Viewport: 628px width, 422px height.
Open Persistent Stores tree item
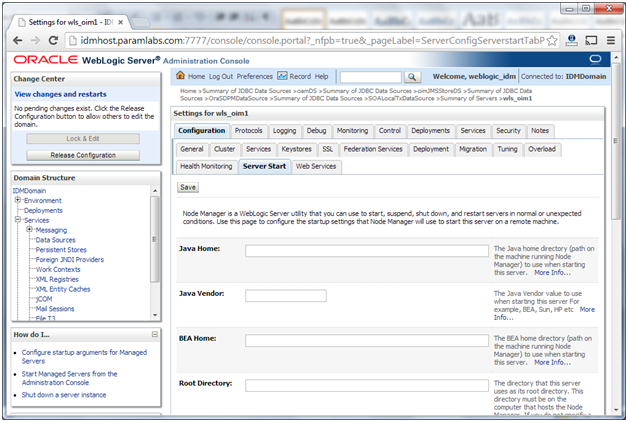(x=61, y=250)
